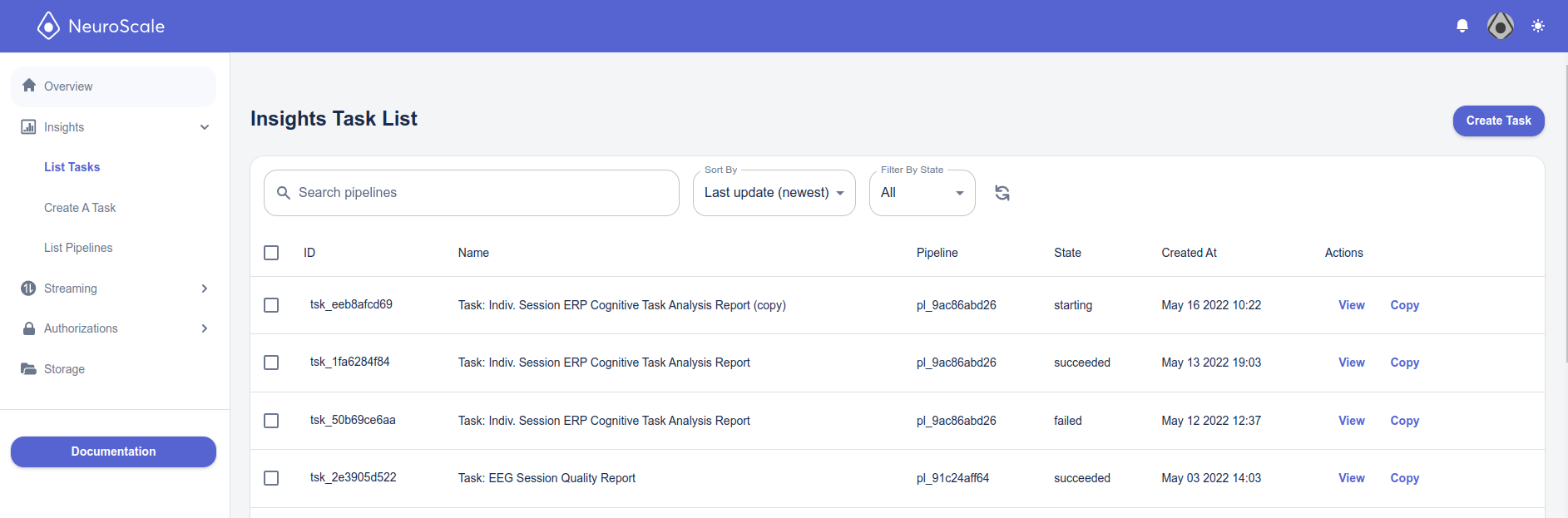Click the Storage folder icon in sidebar

28,368
